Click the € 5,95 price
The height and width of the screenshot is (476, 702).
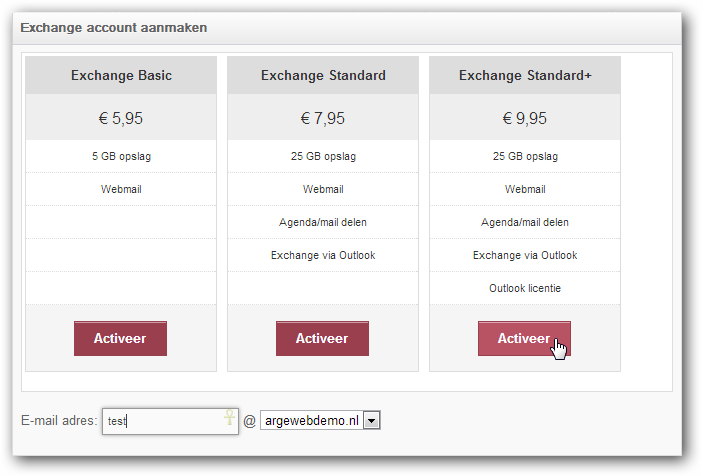(x=121, y=118)
